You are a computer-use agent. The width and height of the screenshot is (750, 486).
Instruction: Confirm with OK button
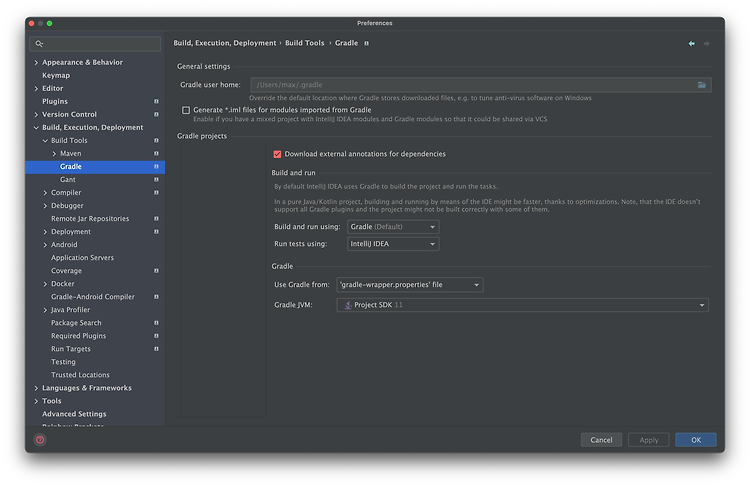click(x=696, y=440)
